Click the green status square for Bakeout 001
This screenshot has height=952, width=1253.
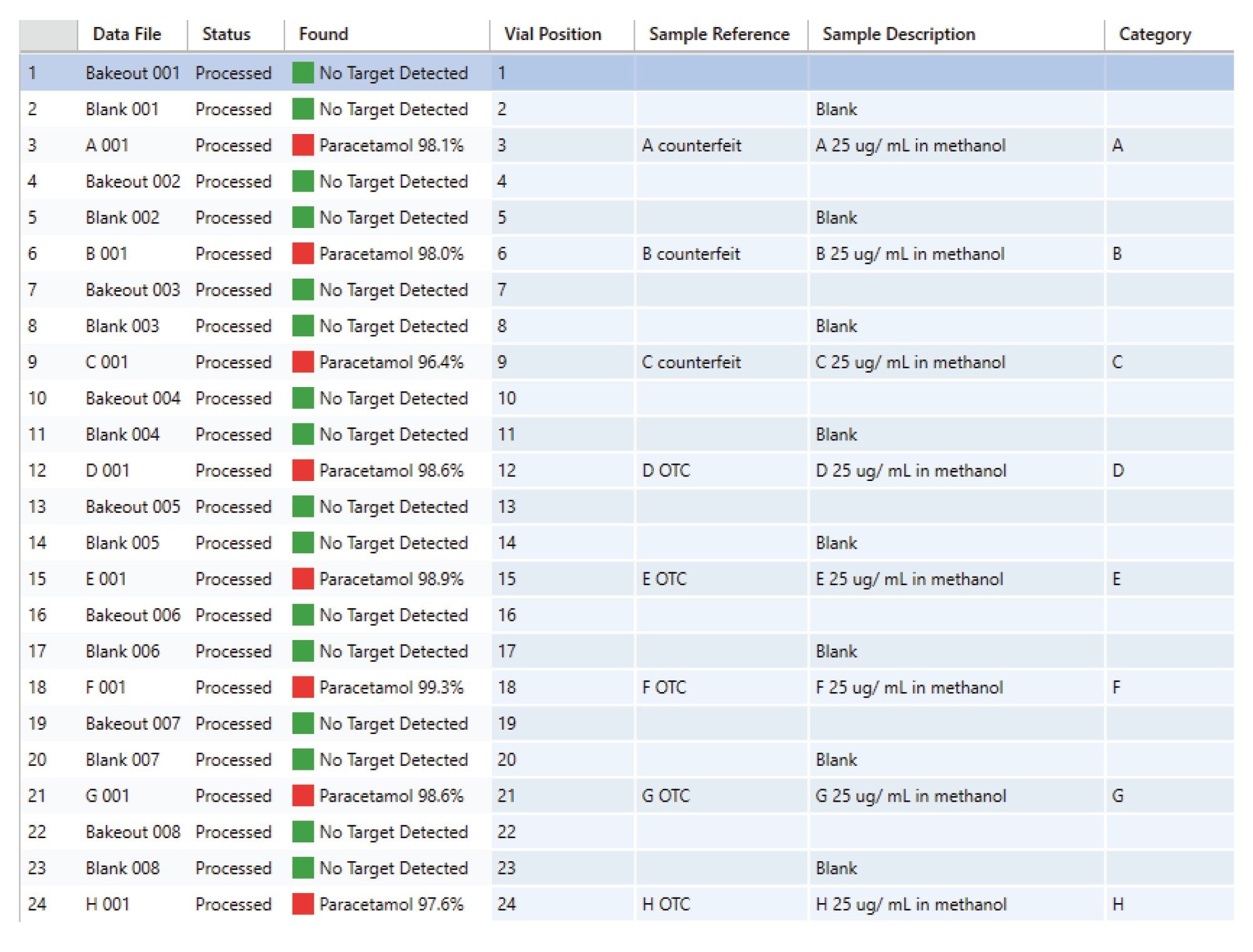click(x=303, y=73)
